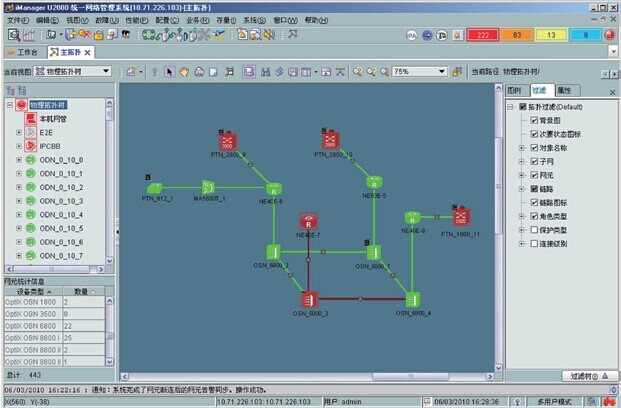Sort by the 数量 column header
The image size is (621, 408).
84,292
